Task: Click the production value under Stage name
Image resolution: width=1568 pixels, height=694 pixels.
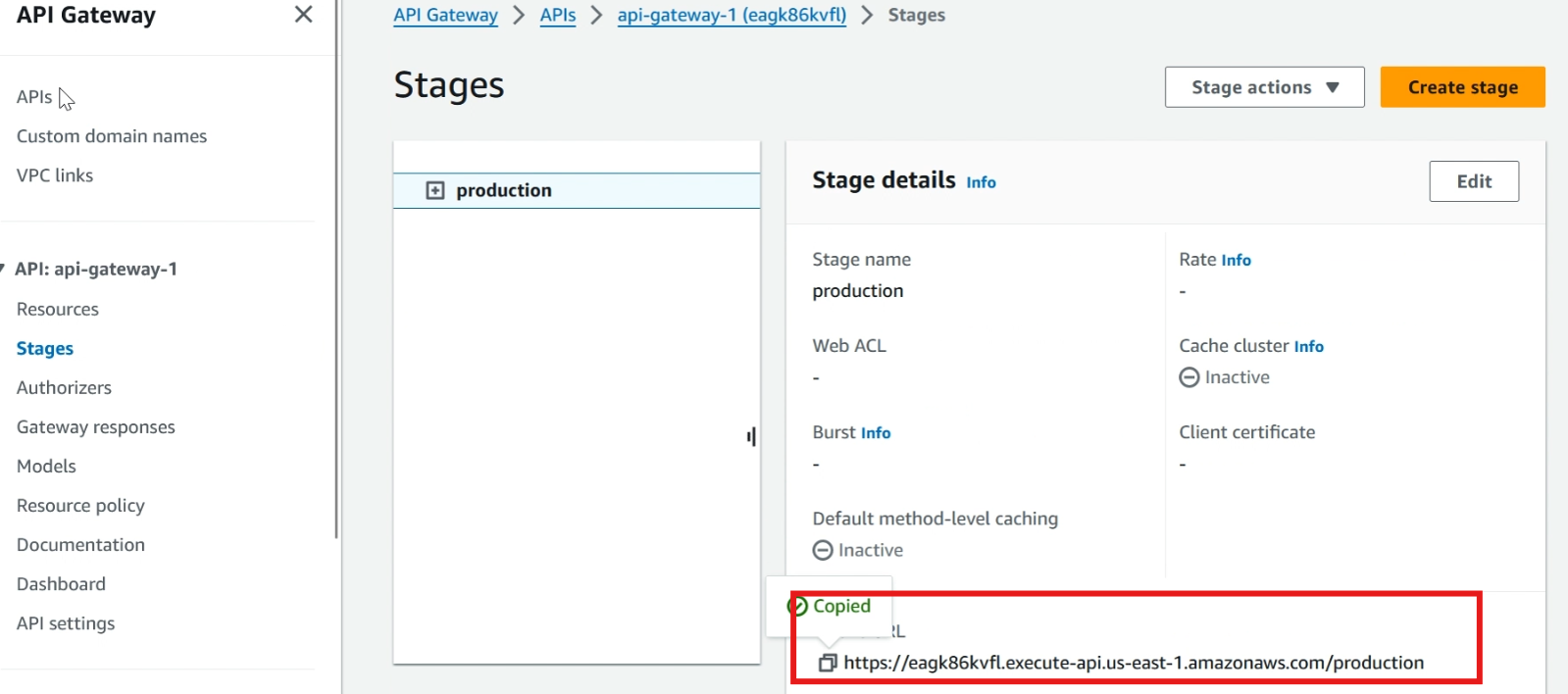Action: pos(858,291)
